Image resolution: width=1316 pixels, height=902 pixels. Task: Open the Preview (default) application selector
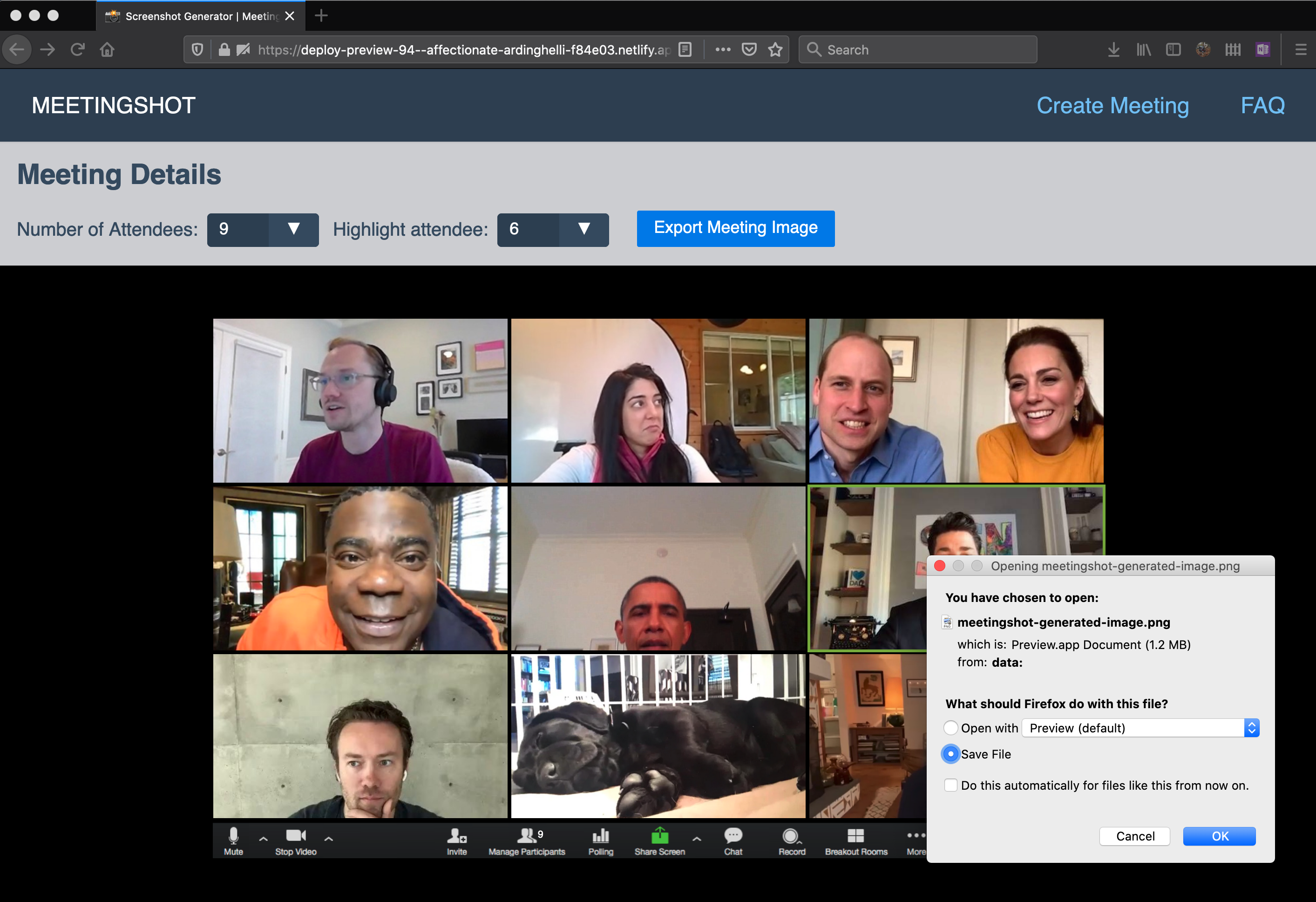pyautogui.click(x=1140, y=727)
